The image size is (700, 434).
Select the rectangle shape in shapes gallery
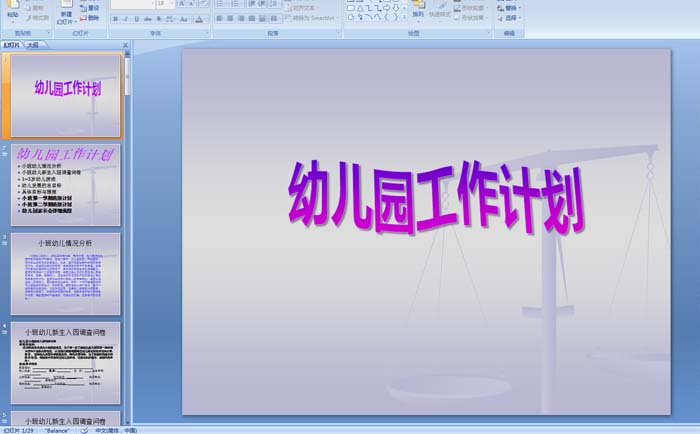point(351,8)
